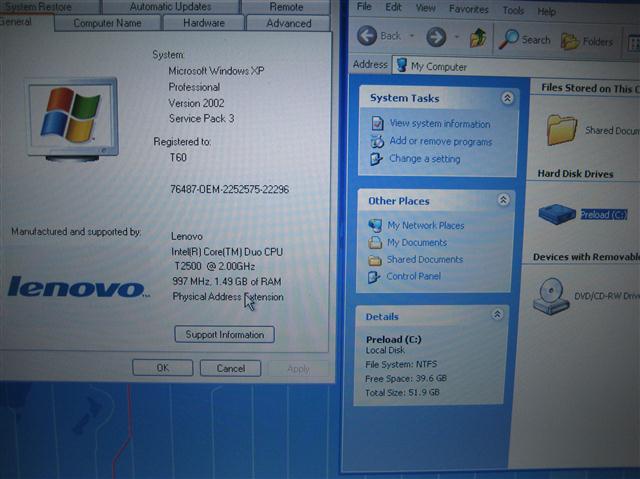Open the Control Panel link
Image resolution: width=640 pixels, height=479 pixels.
point(413,276)
